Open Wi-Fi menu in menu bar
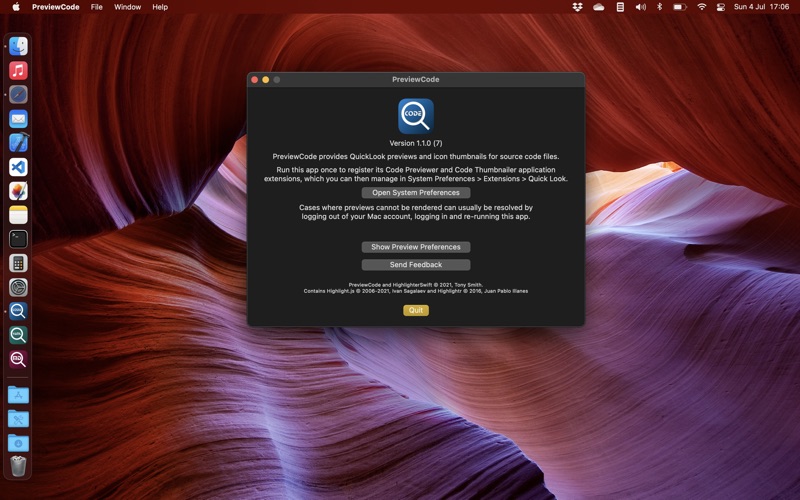The image size is (800, 500). click(x=702, y=7)
